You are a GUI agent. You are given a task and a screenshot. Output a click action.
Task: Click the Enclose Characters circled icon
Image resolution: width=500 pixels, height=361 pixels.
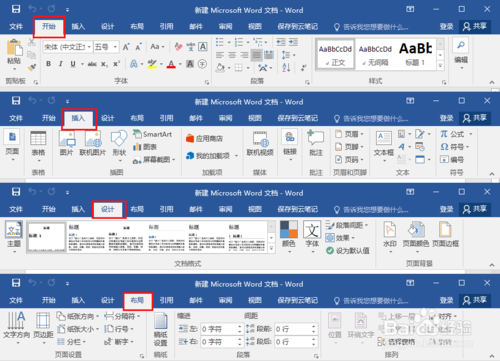click(x=202, y=64)
